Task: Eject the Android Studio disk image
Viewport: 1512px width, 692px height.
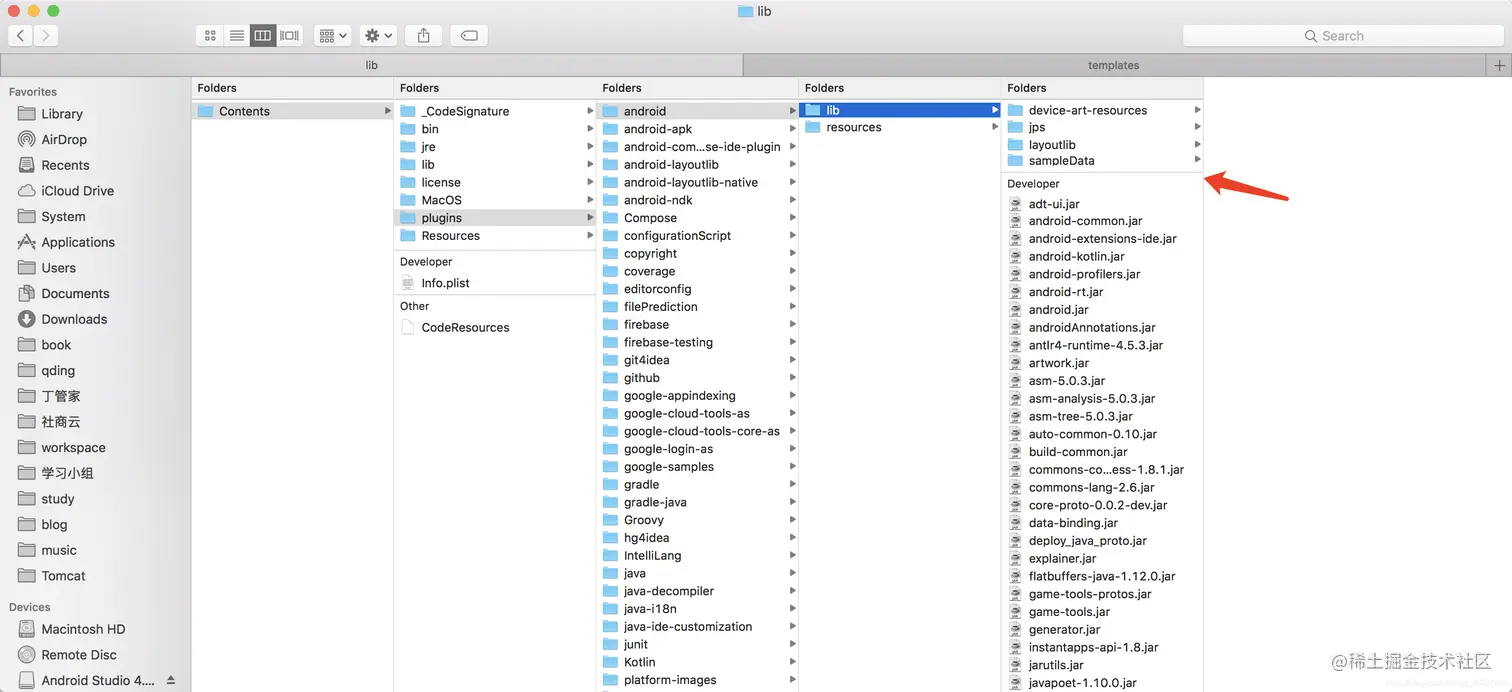Action: tap(171, 680)
